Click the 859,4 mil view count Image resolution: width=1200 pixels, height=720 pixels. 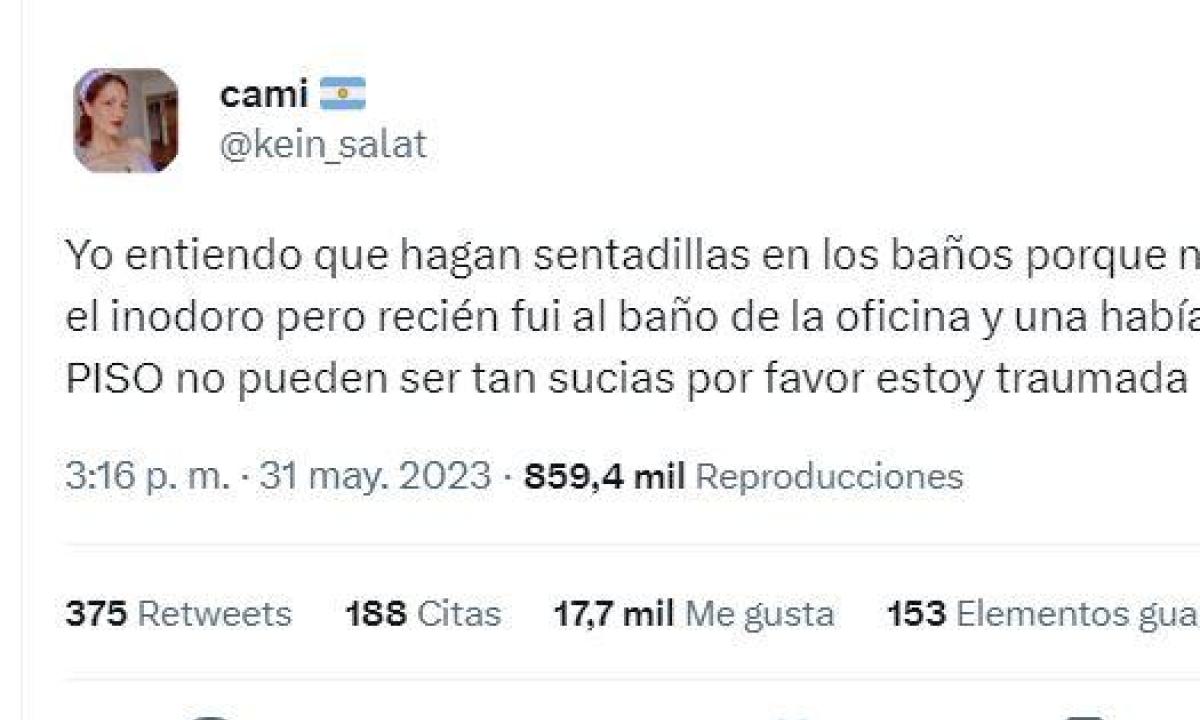605,476
